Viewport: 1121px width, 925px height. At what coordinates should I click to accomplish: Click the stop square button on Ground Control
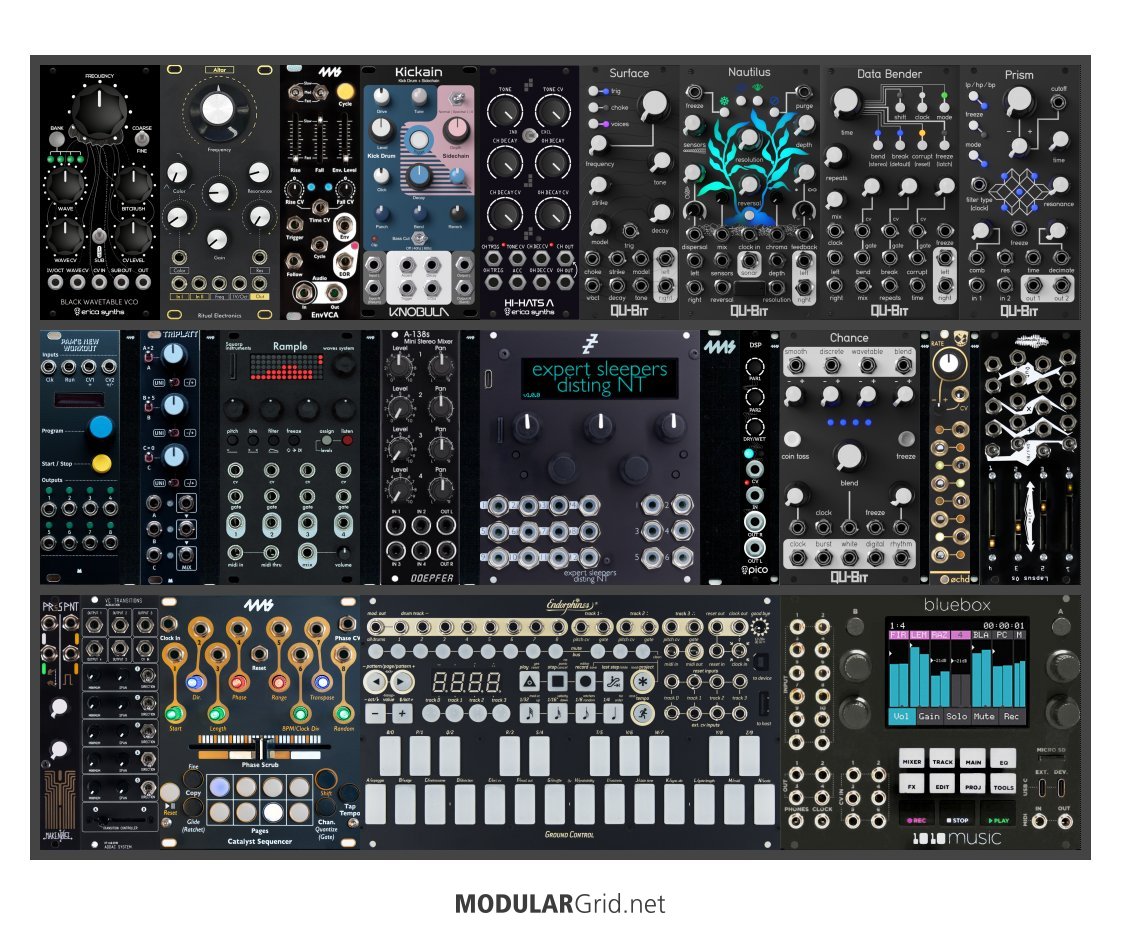tap(558, 681)
